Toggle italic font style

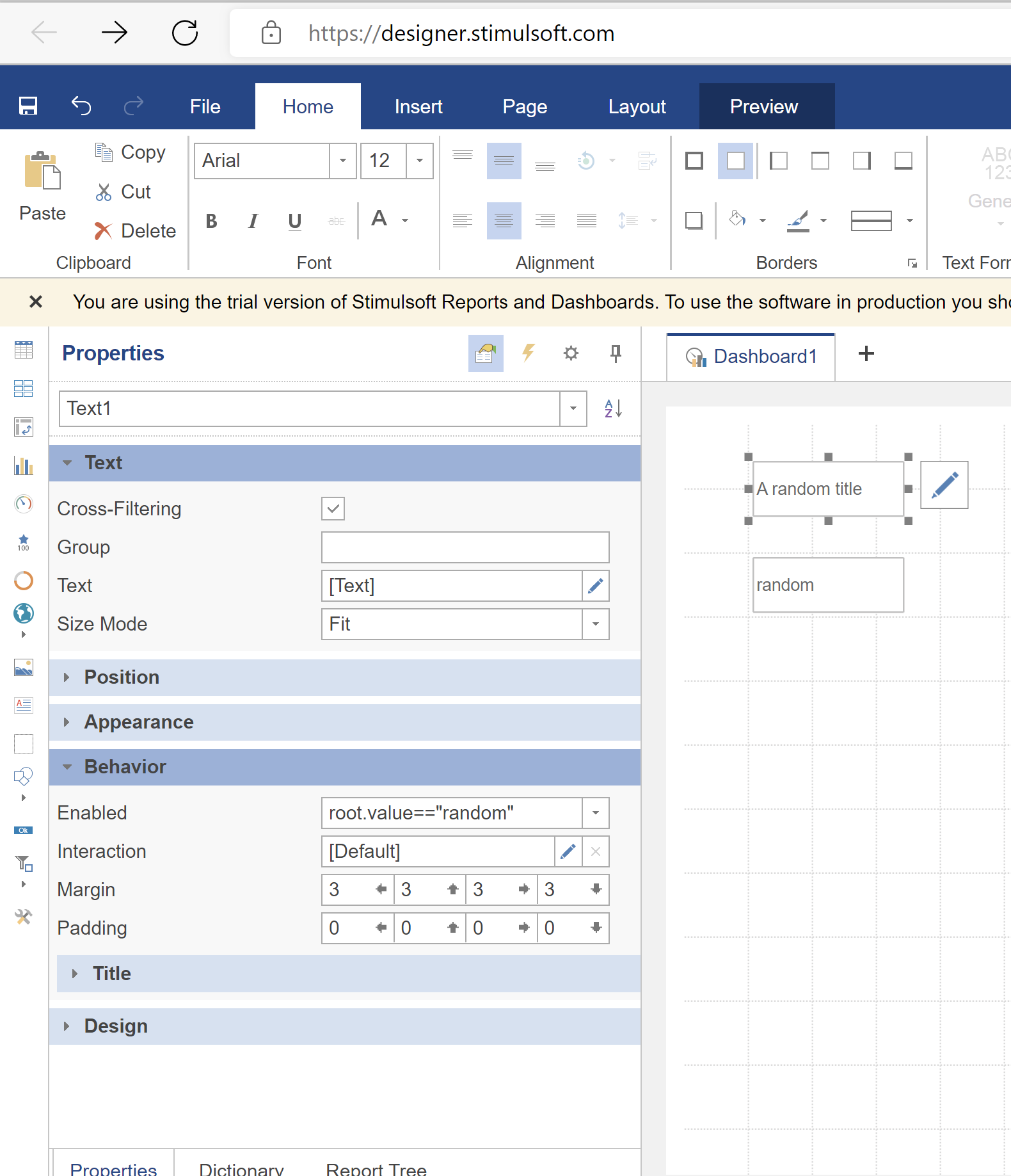253,221
